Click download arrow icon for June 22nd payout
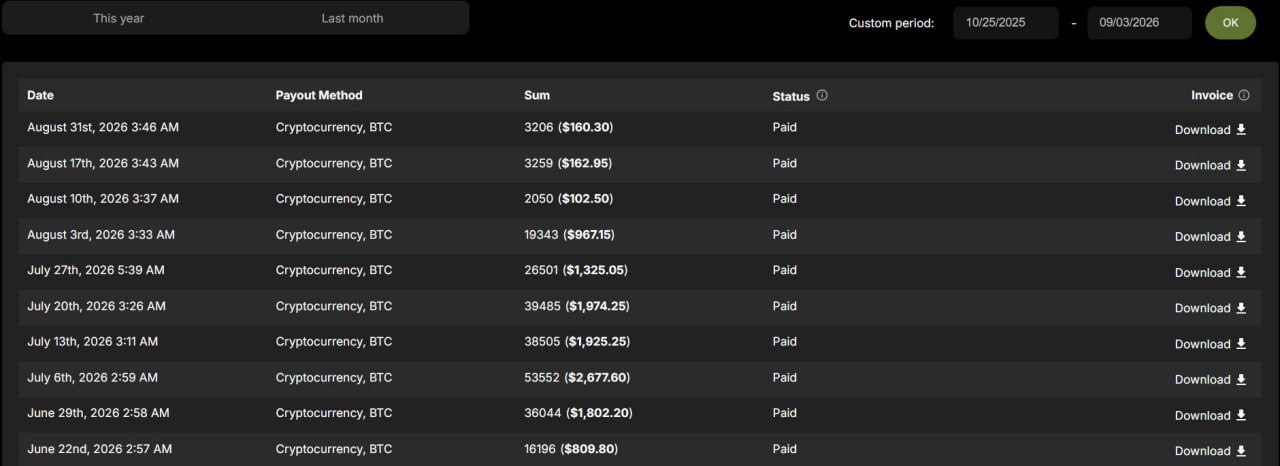 click(1241, 450)
